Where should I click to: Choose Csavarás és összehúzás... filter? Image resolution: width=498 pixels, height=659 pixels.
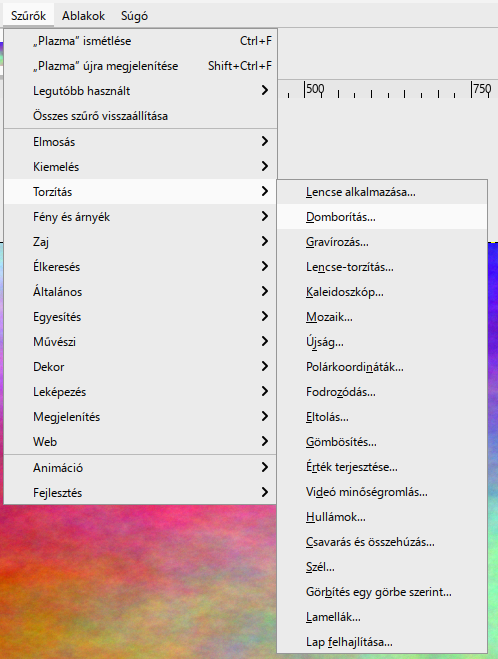click(382, 542)
